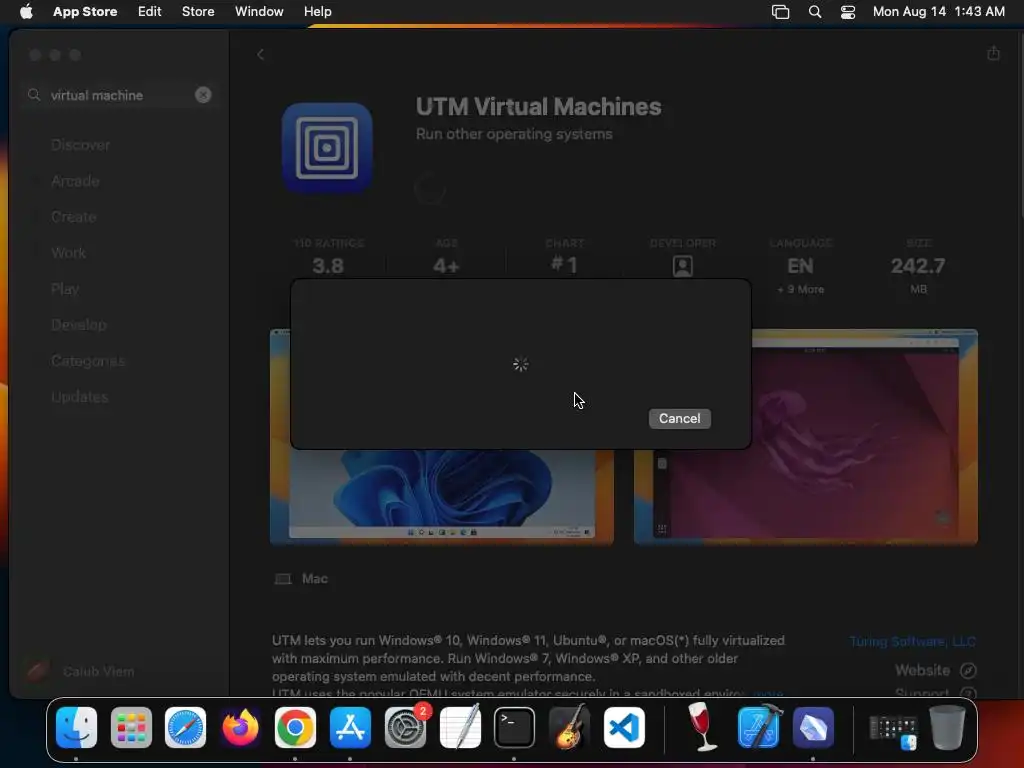This screenshot has height=768, width=1024.
Task: Click the developer person icon
Action: pyautogui.click(x=682, y=266)
